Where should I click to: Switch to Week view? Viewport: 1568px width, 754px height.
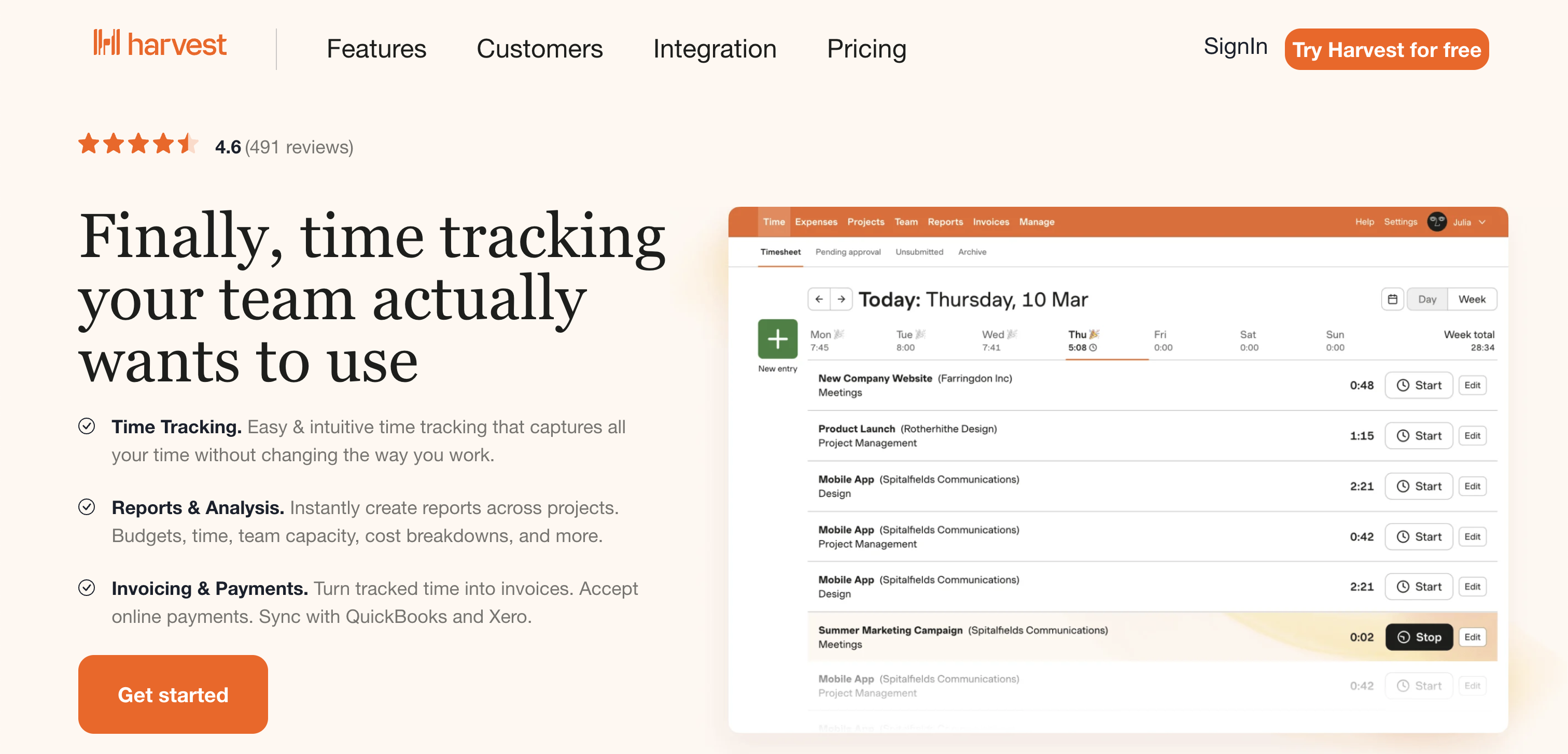tap(1472, 299)
